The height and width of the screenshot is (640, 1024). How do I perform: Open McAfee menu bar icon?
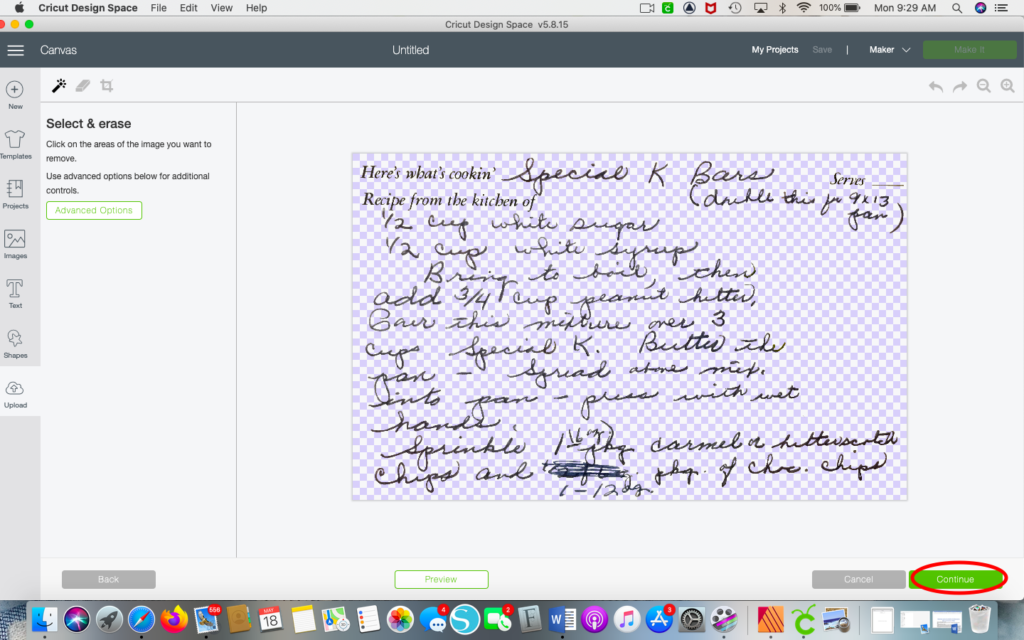711,8
